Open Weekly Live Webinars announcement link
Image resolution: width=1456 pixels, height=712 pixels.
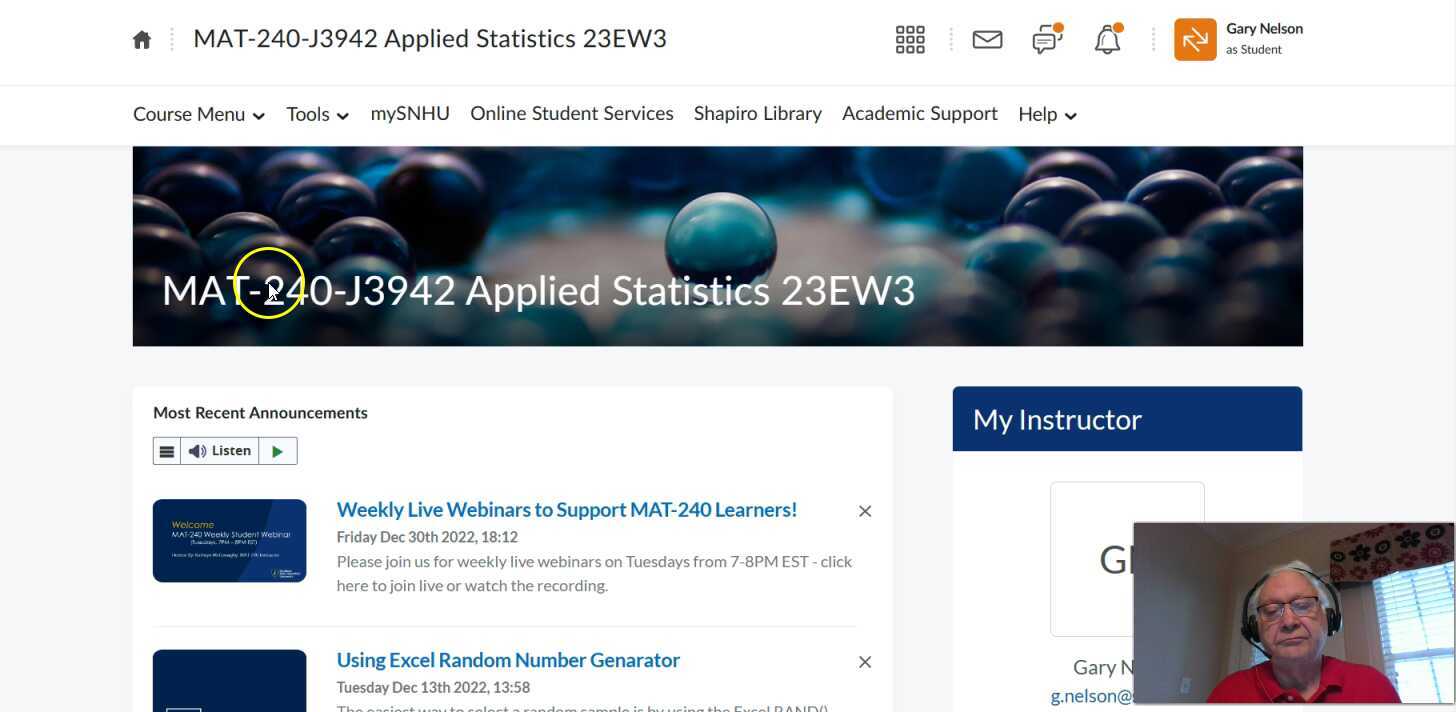(567, 510)
